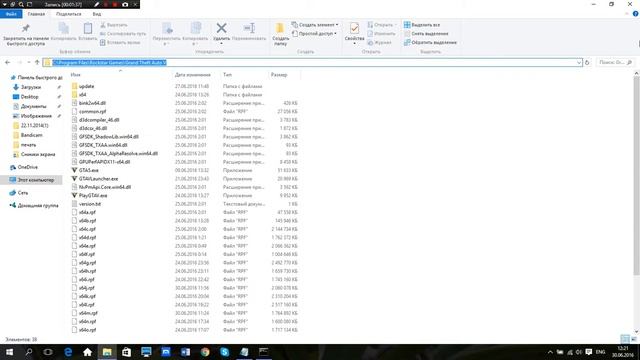Expand the Easy access (Простой доступ) dropdown
640x360 pixels.
click(336, 33)
